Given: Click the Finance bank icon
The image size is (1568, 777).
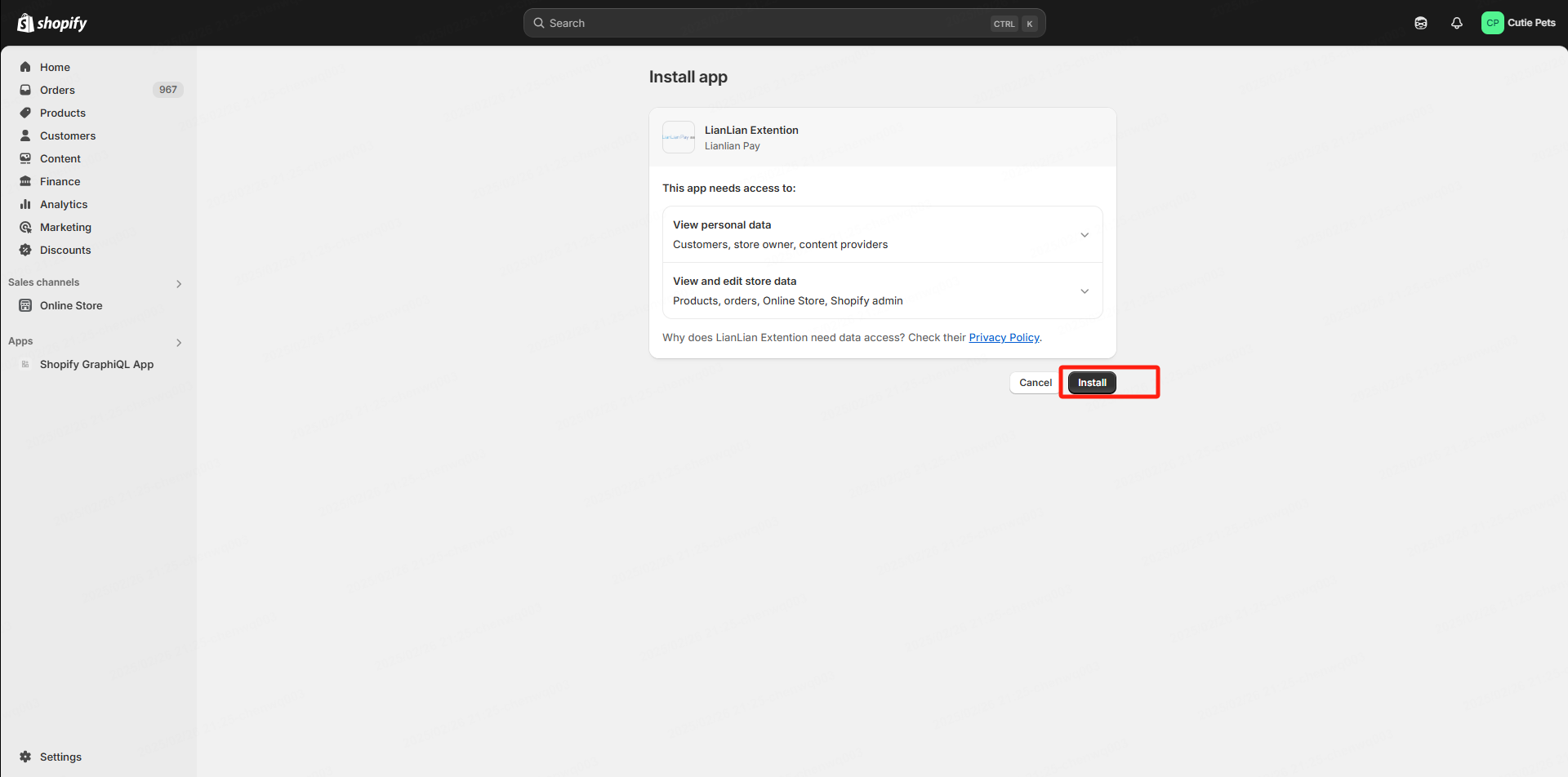Looking at the screenshot, I should click(x=25, y=181).
